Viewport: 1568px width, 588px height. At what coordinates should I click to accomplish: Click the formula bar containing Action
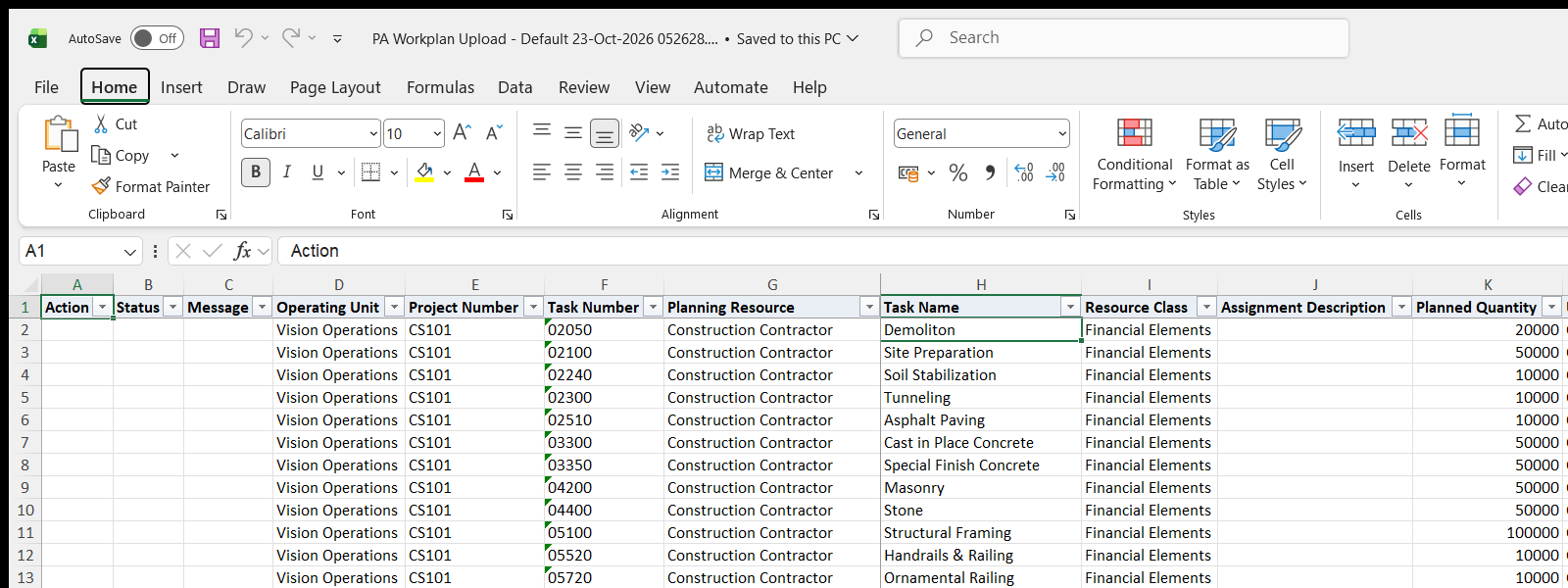pyautogui.click(x=921, y=251)
